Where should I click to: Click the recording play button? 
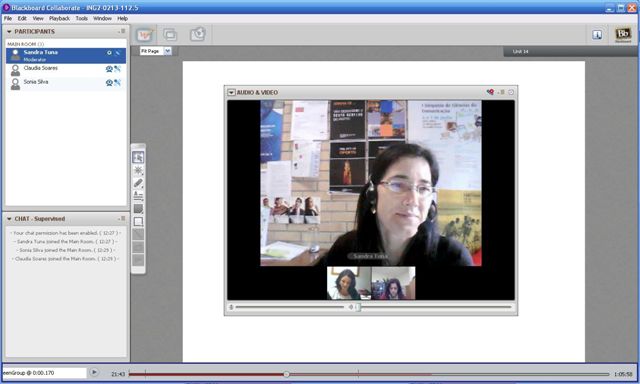94,372
